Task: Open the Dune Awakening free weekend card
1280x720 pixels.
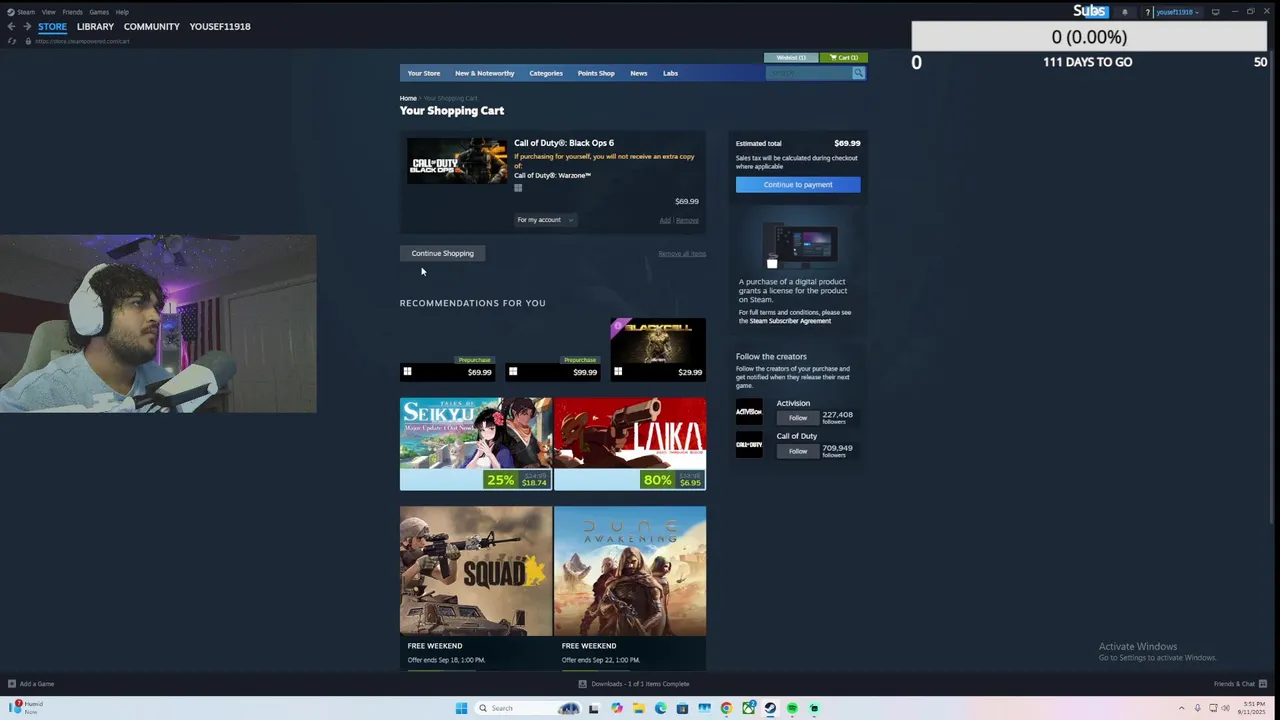Action: click(x=630, y=588)
